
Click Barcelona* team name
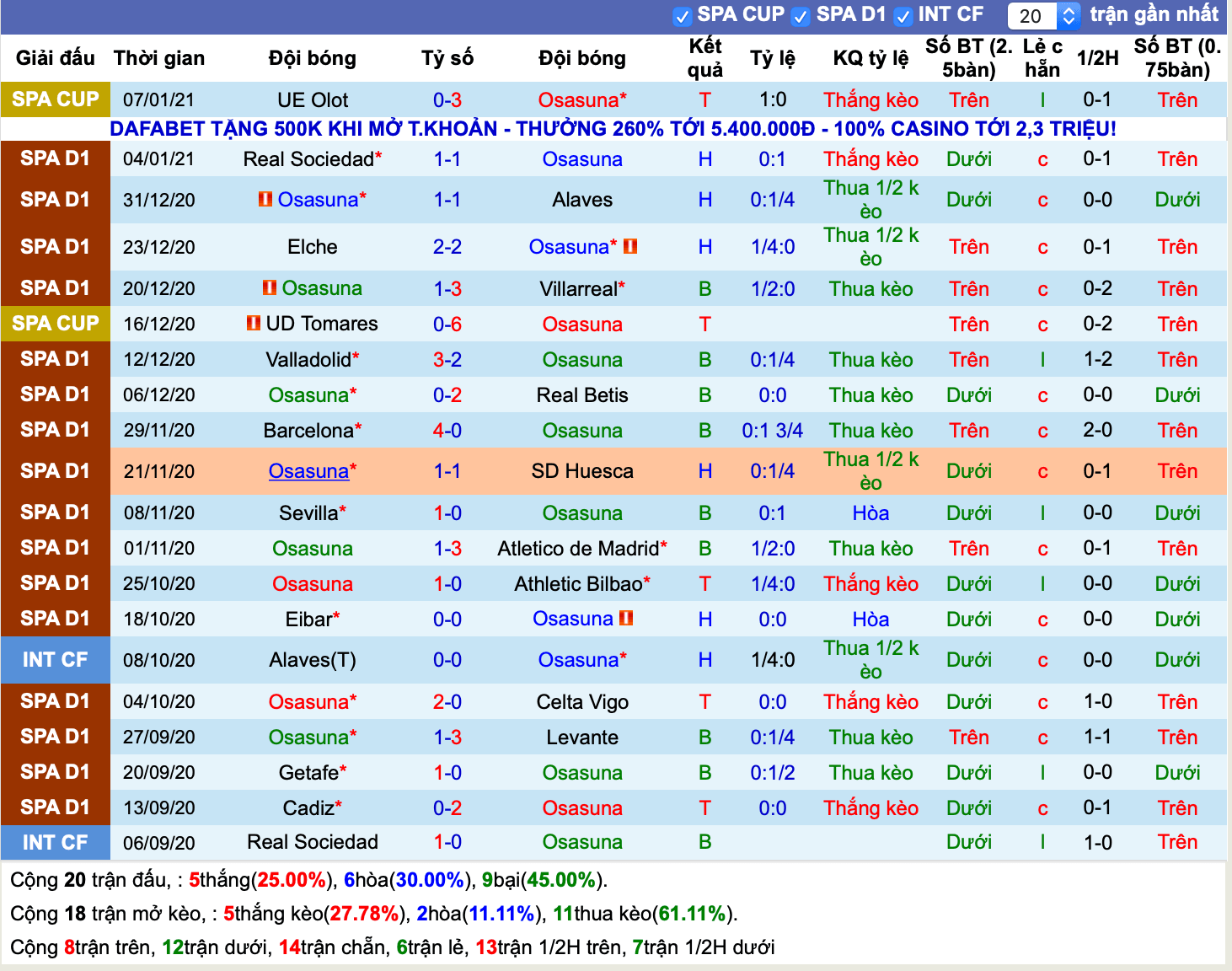pyautogui.click(x=313, y=431)
